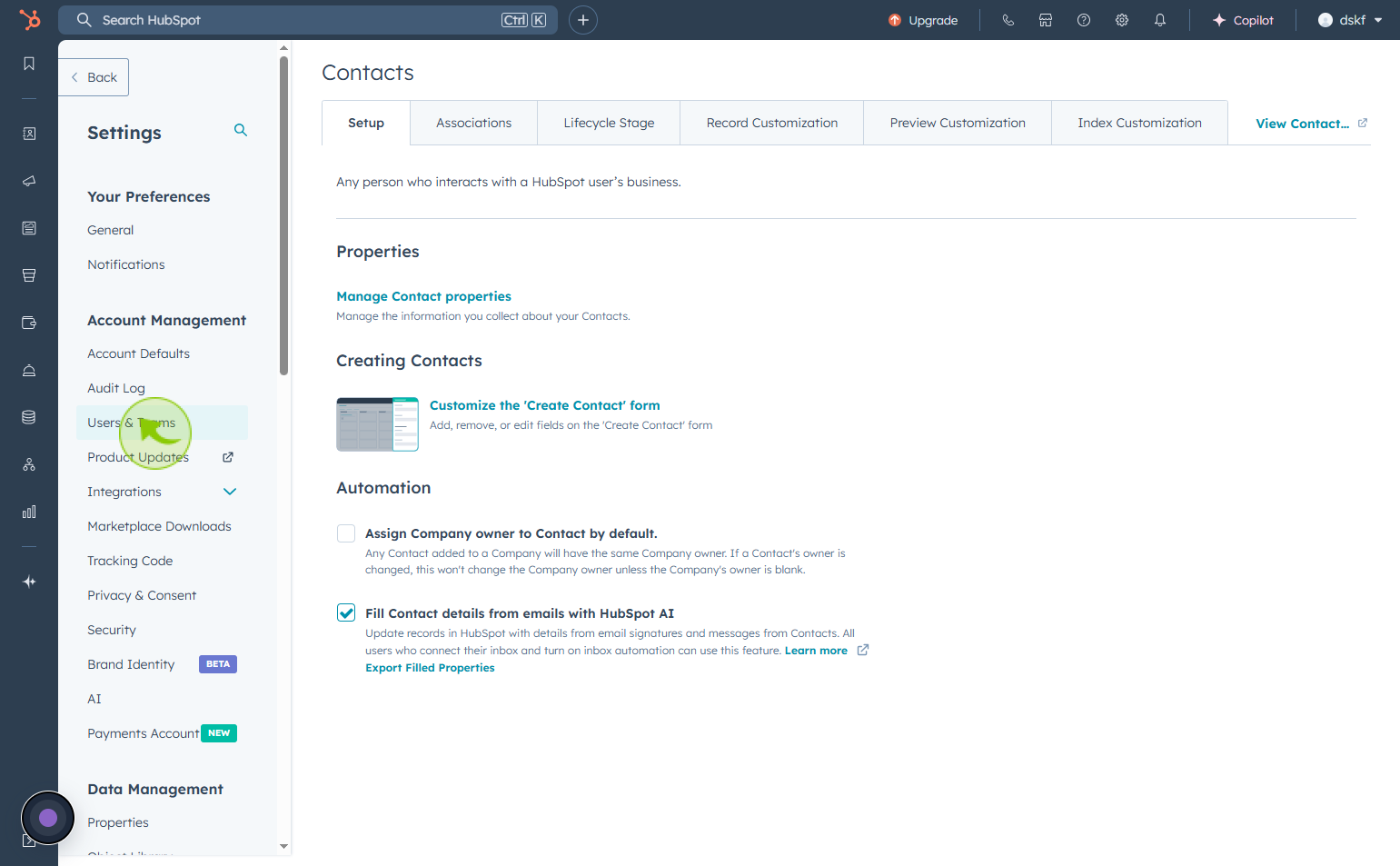Switch to the Preview Customization tab

958,123
